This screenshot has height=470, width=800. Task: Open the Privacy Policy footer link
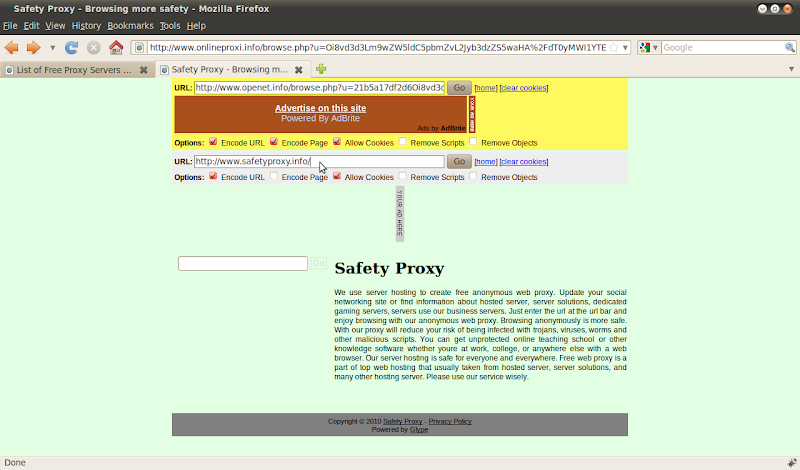tap(450, 422)
